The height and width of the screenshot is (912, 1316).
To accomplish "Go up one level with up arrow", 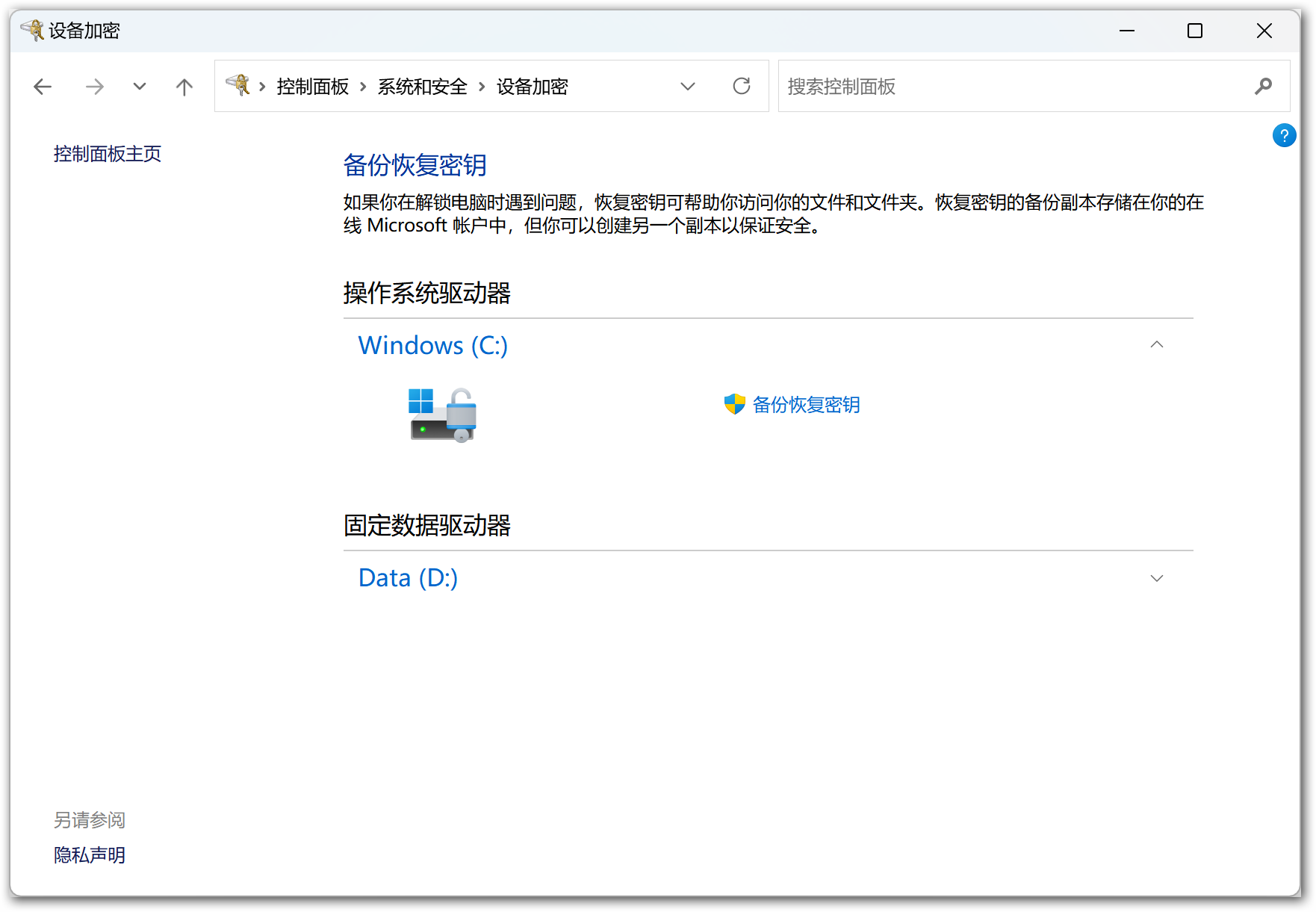I will tap(184, 87).
